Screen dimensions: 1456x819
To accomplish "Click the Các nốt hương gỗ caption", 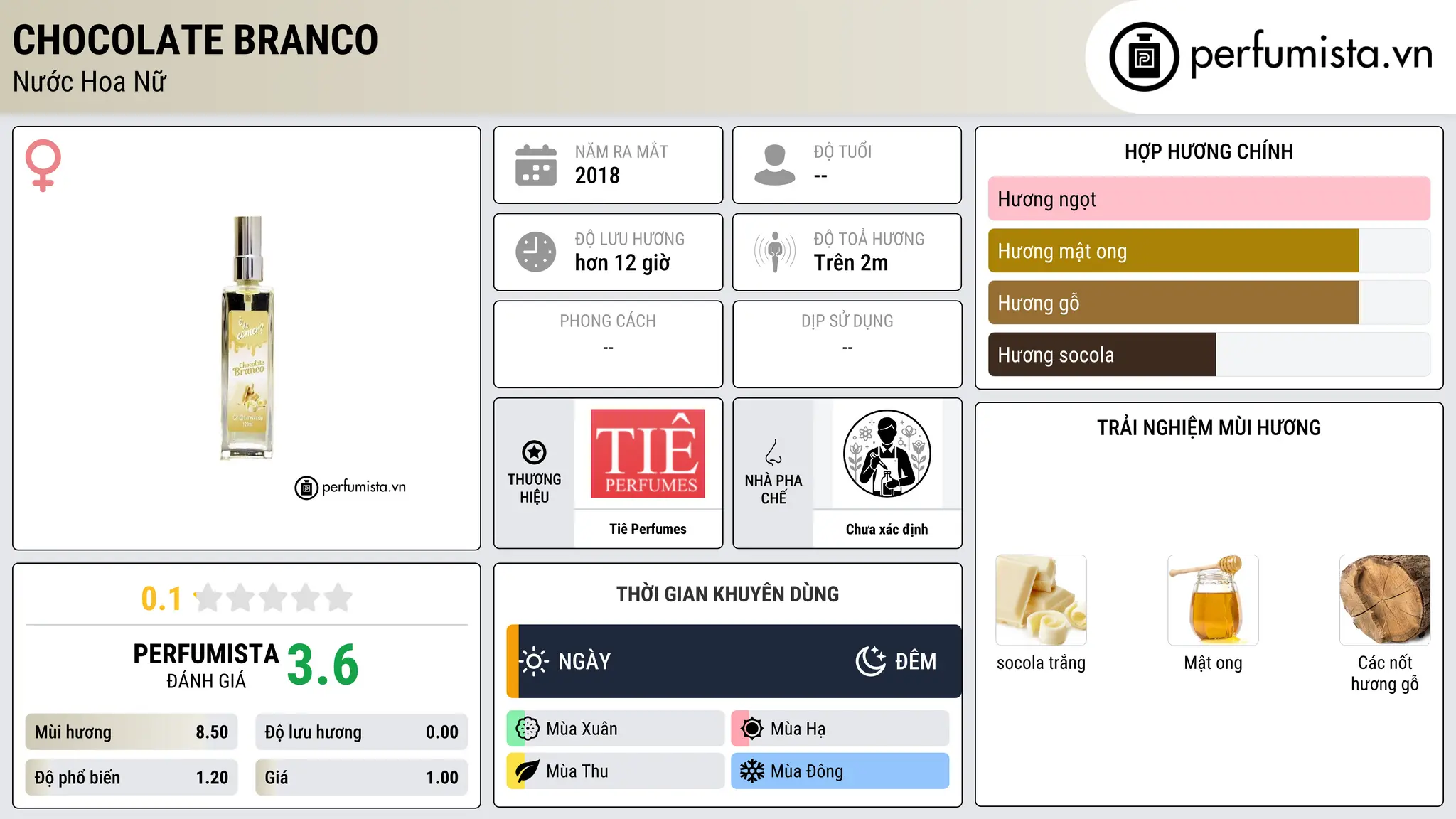I will pyautogui.click(x=1385, y=673).
